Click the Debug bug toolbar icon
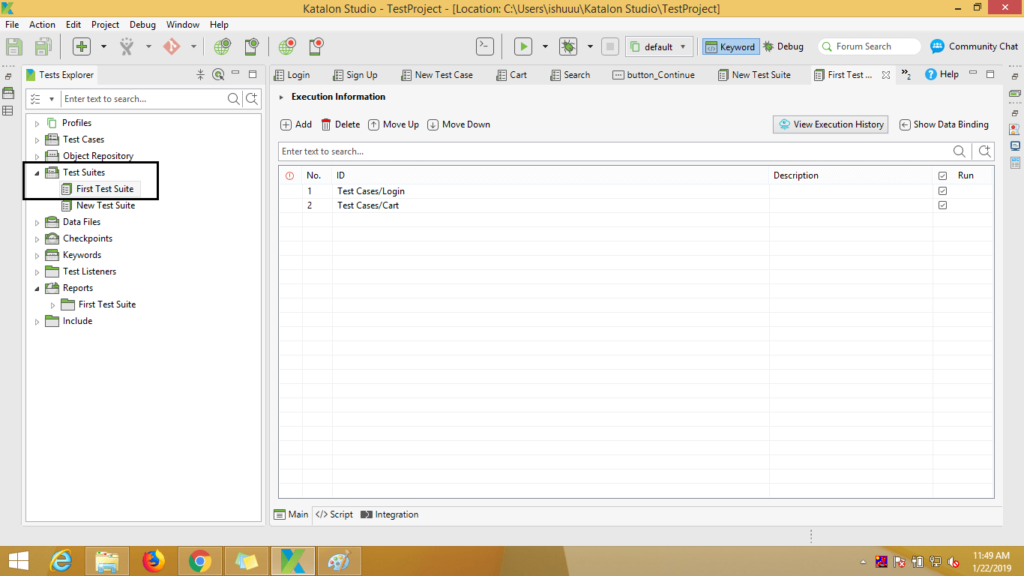 click(x=568, y=46)
